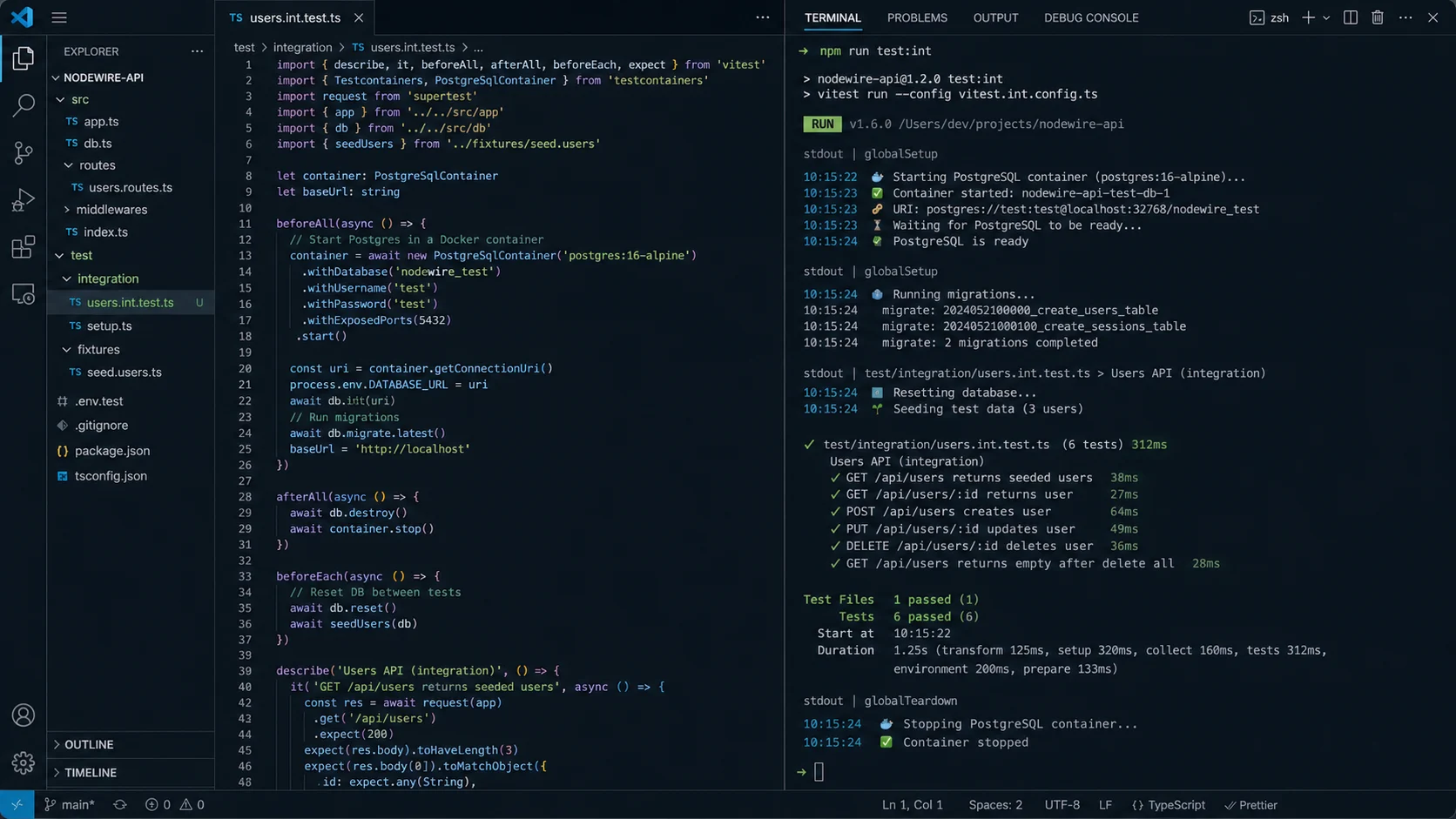This screenshot has width=1456, height=819.
Task: Close the terminal panel
Action: coord(1432,17)
